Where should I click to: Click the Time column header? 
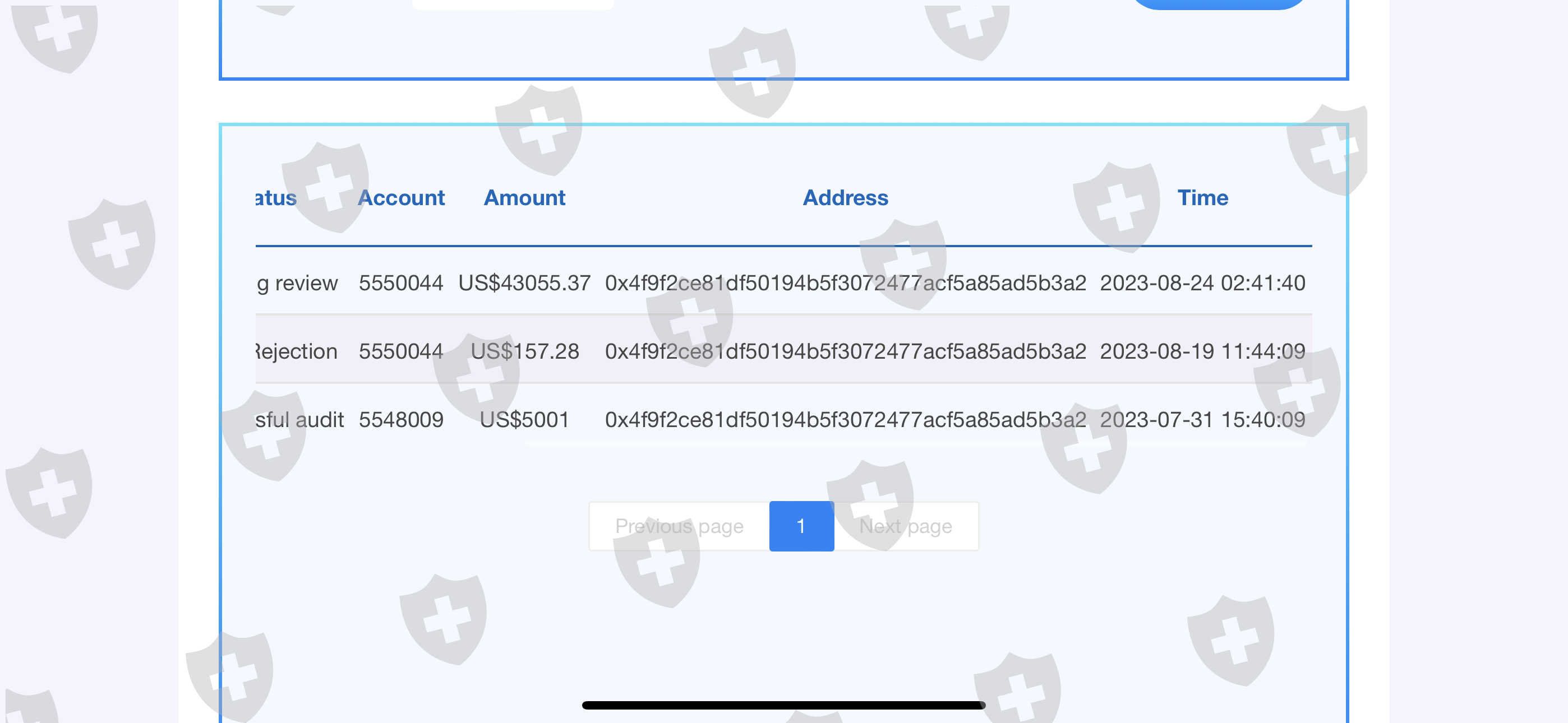[x=1203, y=198]
